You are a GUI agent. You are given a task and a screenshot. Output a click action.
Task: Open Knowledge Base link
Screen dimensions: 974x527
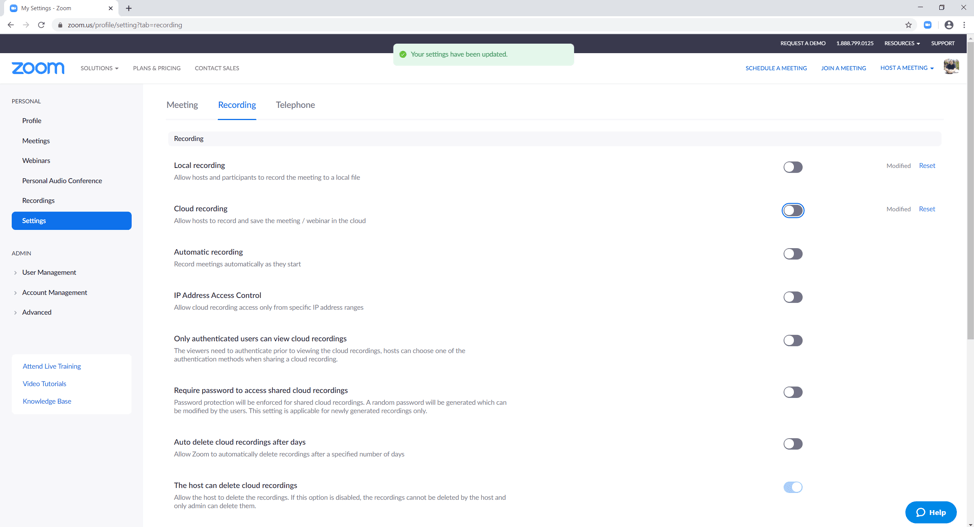(47, 401)
